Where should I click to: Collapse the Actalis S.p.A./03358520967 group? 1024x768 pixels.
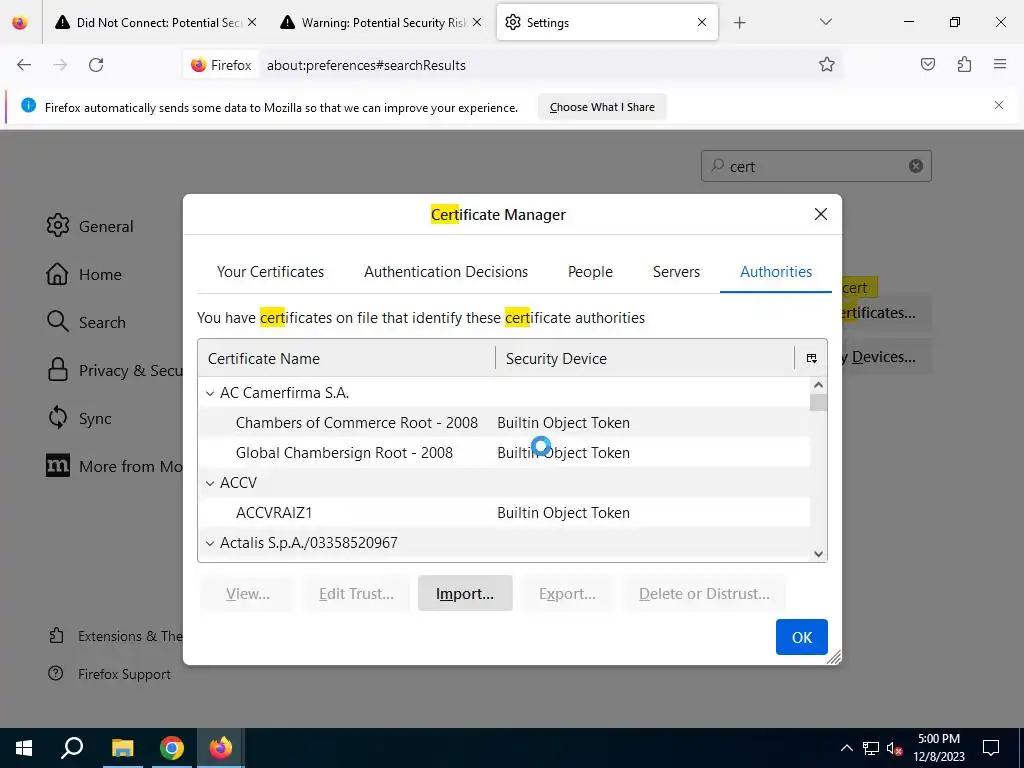[210, 543]
